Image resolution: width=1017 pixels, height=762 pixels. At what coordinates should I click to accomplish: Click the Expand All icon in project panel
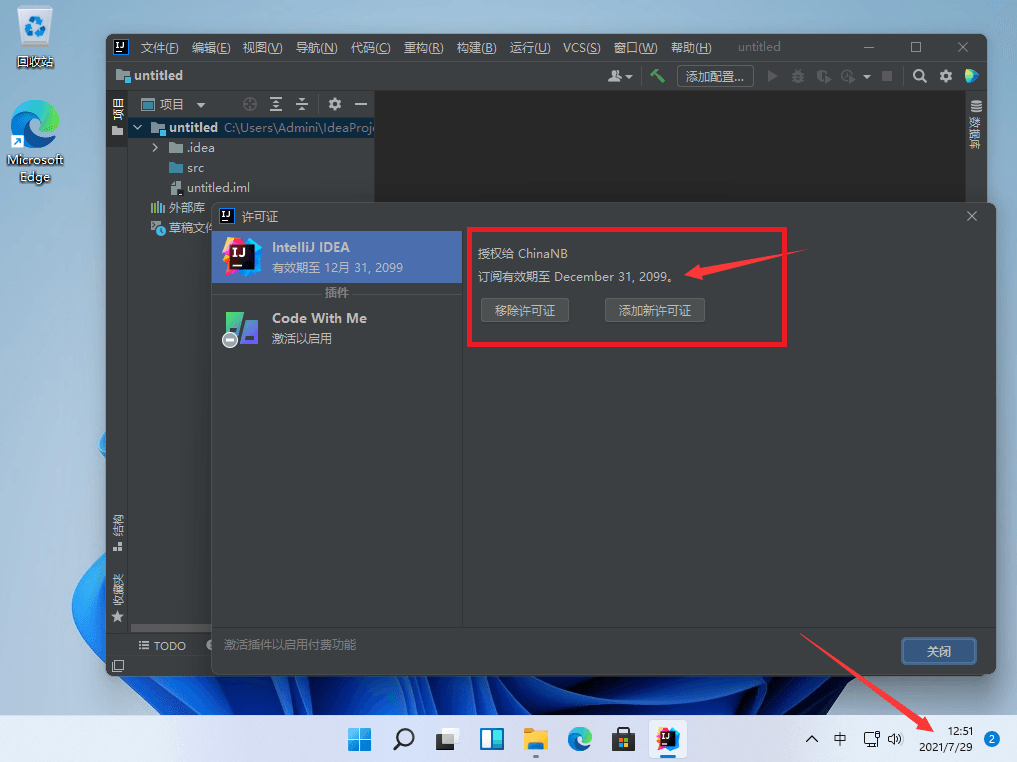click(x=276, y=104)
